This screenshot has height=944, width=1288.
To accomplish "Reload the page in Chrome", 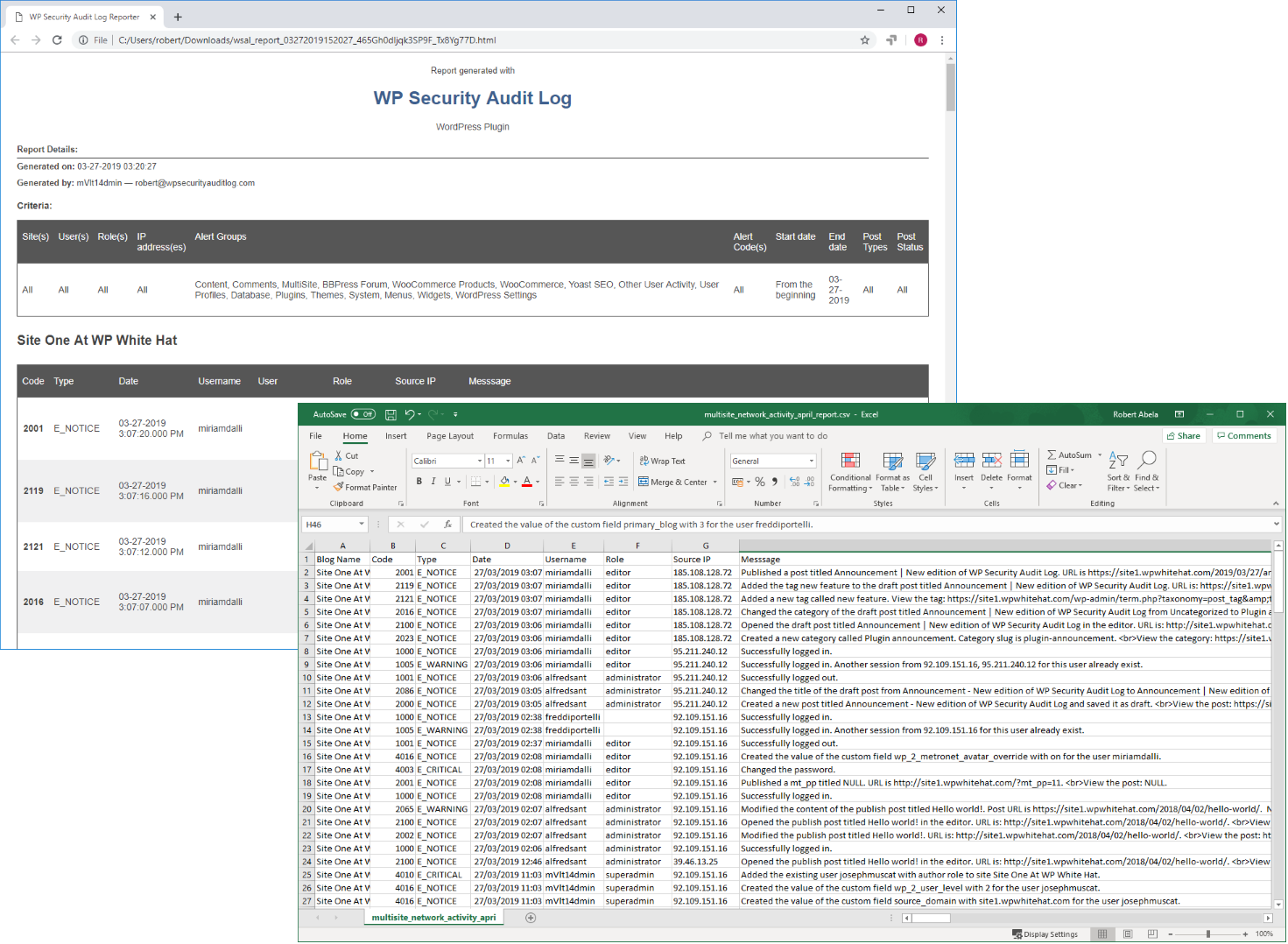I will (x=57, y=40).
